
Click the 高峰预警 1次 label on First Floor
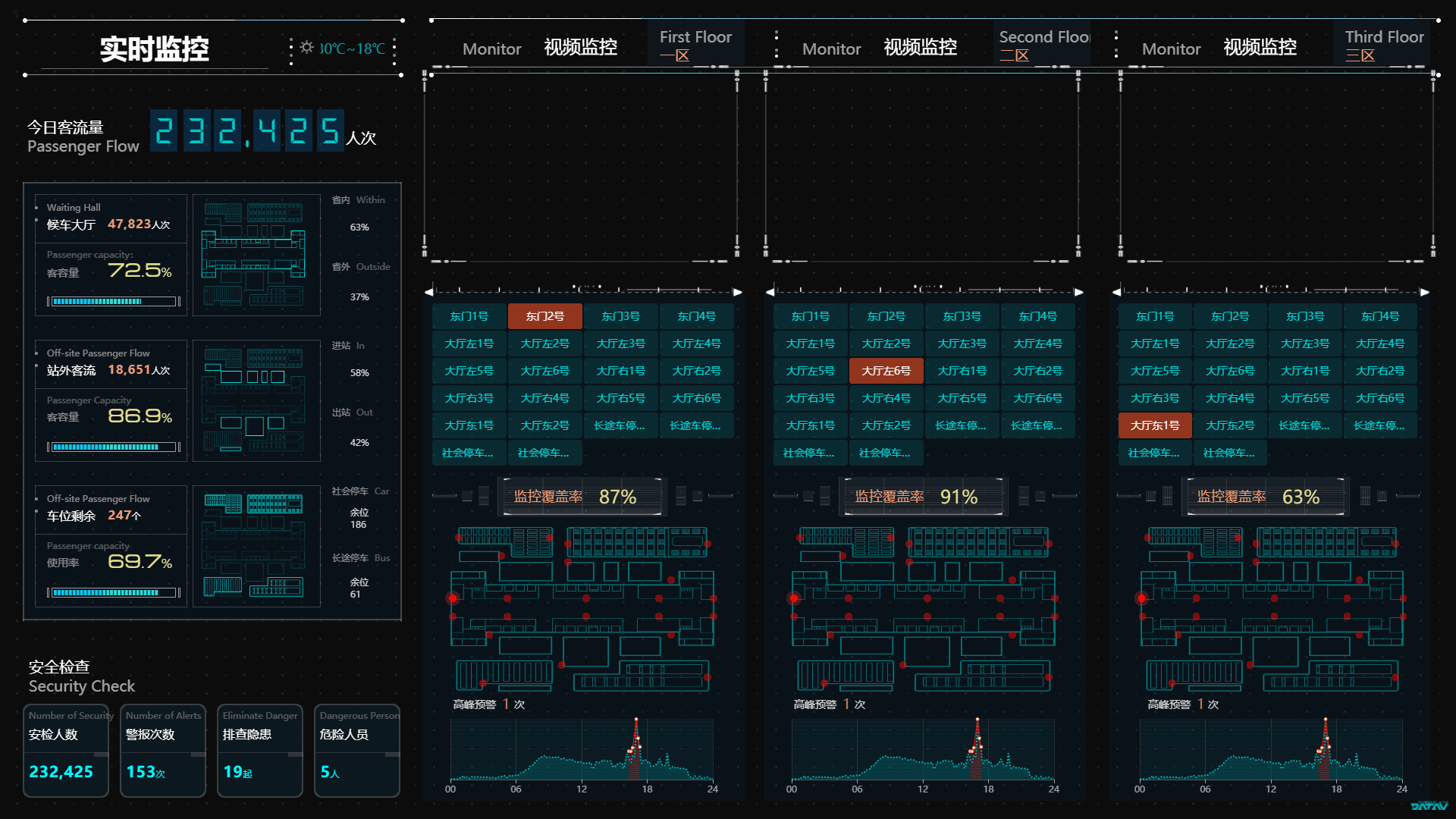pyautogui.click(x=489, y=704)
